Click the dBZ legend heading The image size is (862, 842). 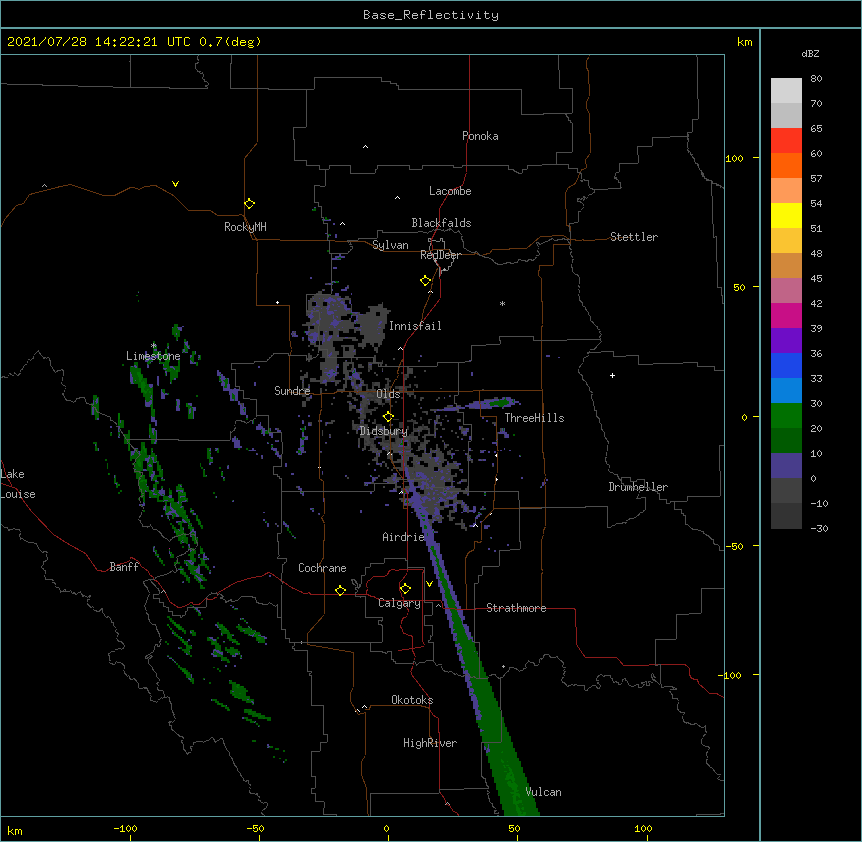(810, 53)
